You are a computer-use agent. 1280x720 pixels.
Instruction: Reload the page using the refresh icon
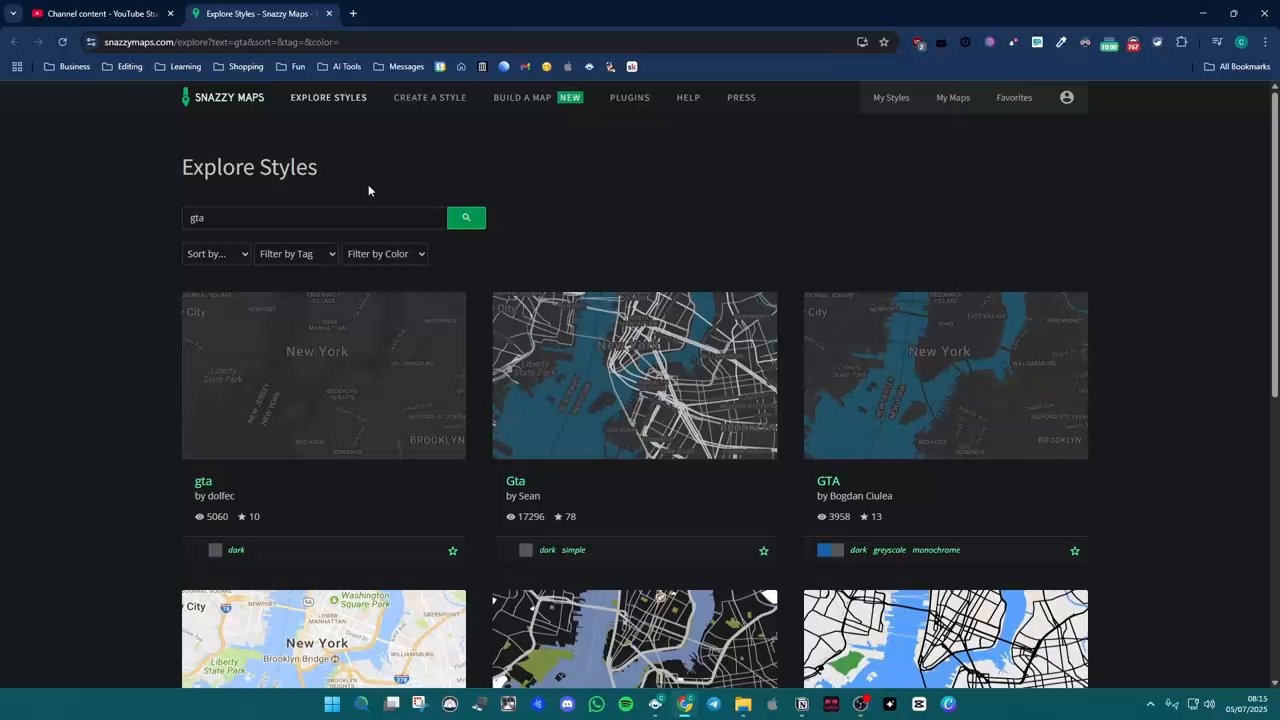(x=62, y=42)
